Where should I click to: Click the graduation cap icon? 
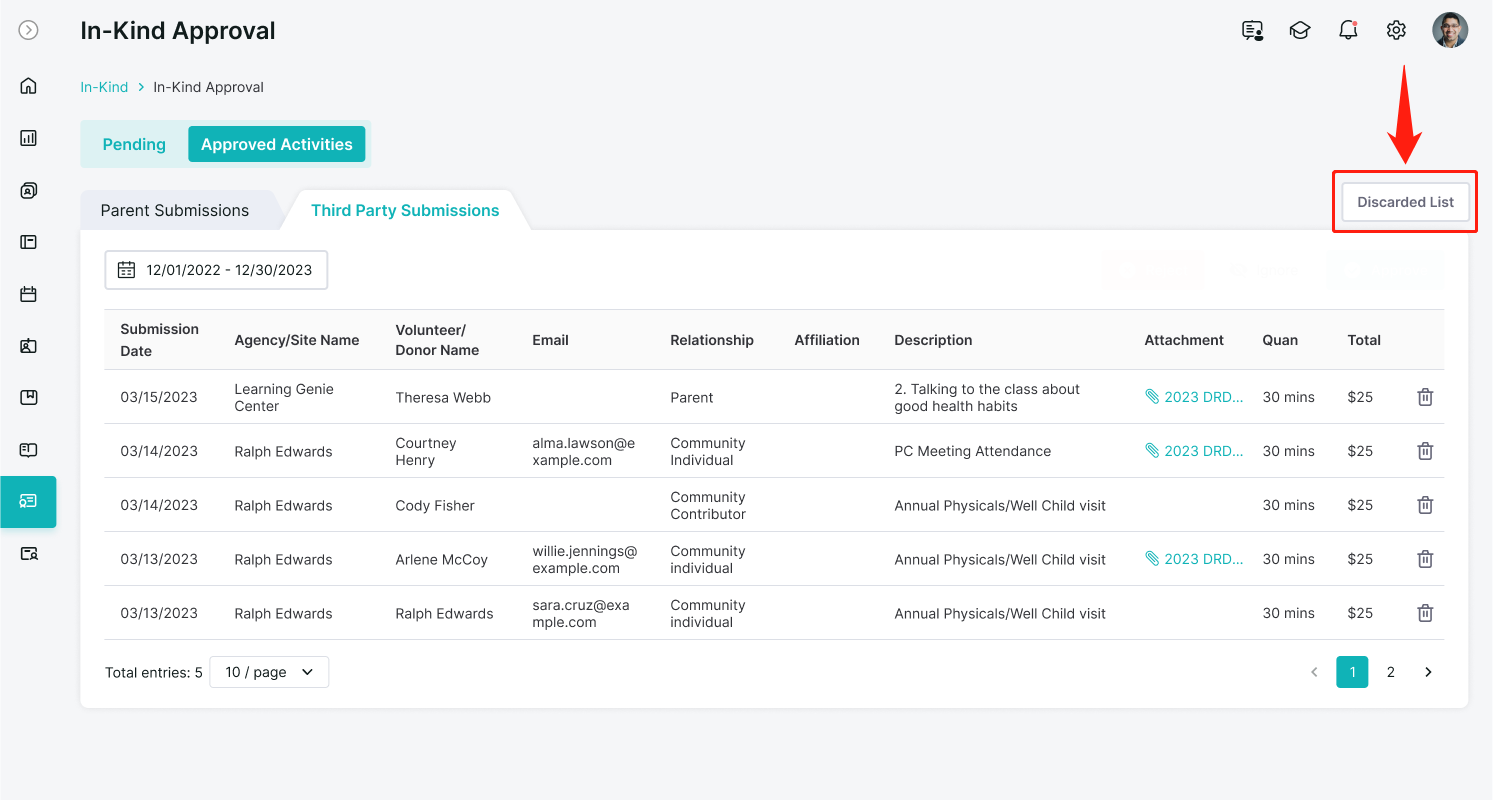(1300, 30)
